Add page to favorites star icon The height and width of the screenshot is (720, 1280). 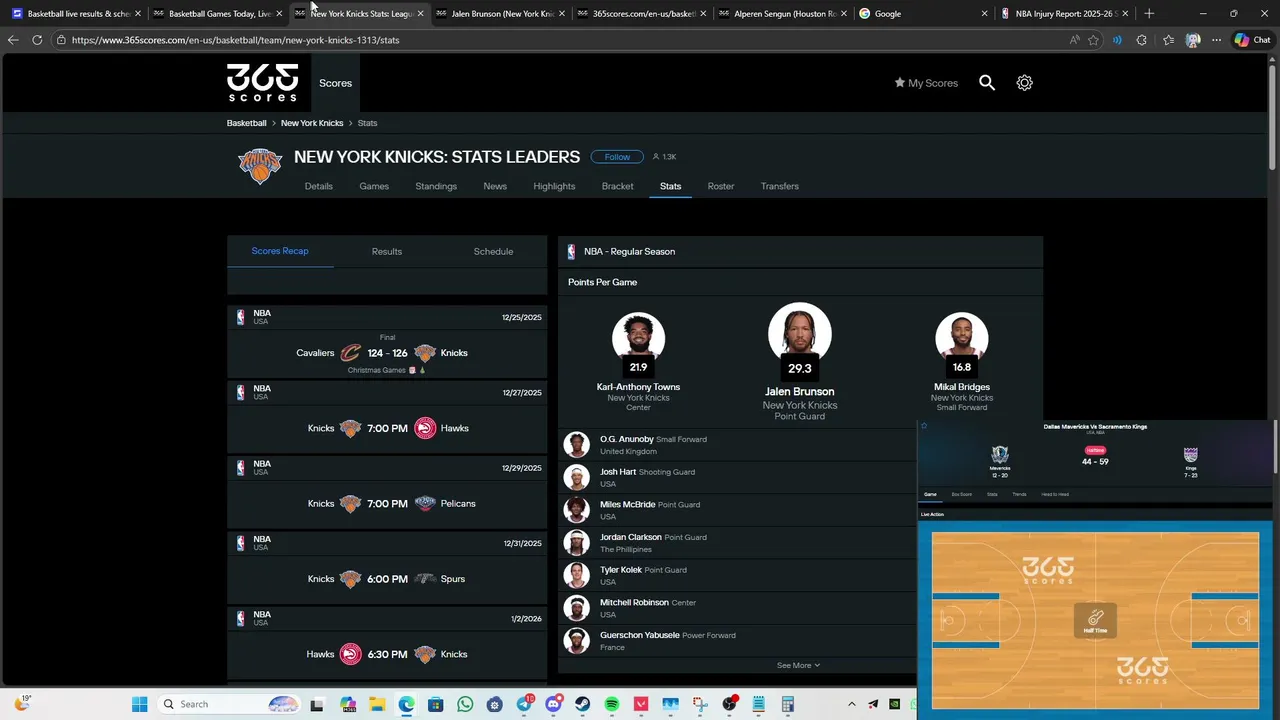[1093, 40]
